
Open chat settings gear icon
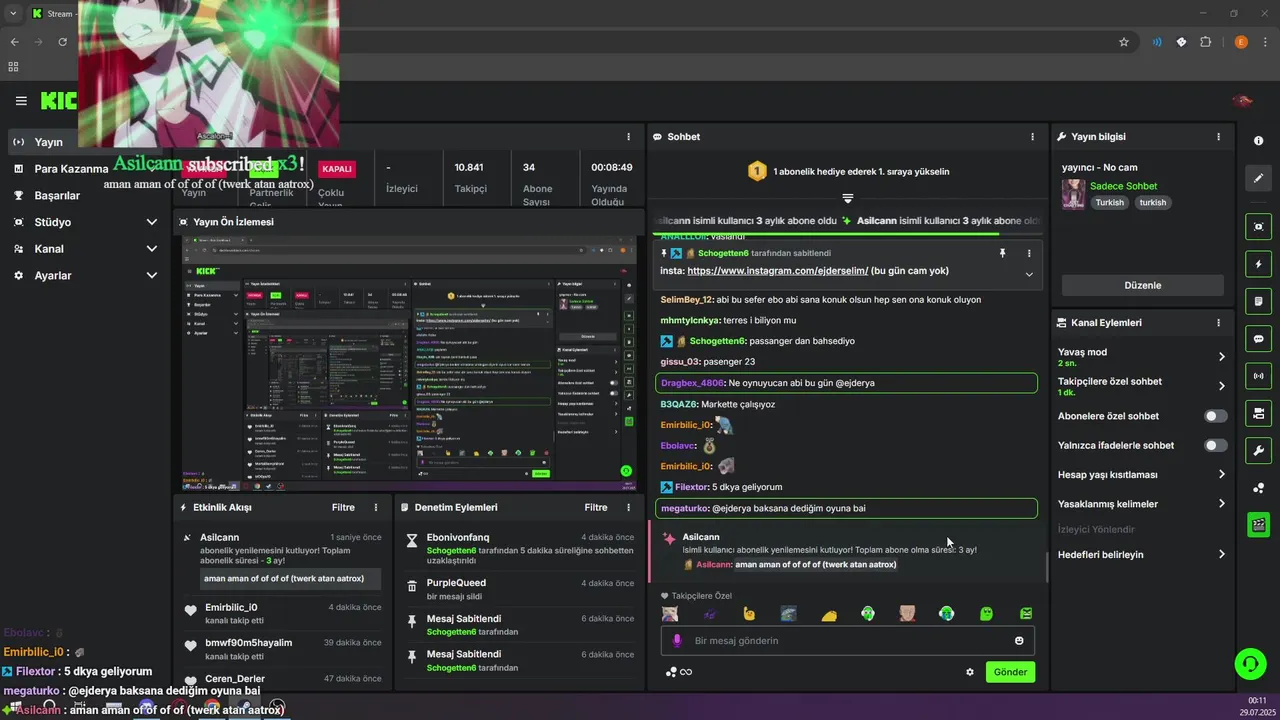[969, 672]
